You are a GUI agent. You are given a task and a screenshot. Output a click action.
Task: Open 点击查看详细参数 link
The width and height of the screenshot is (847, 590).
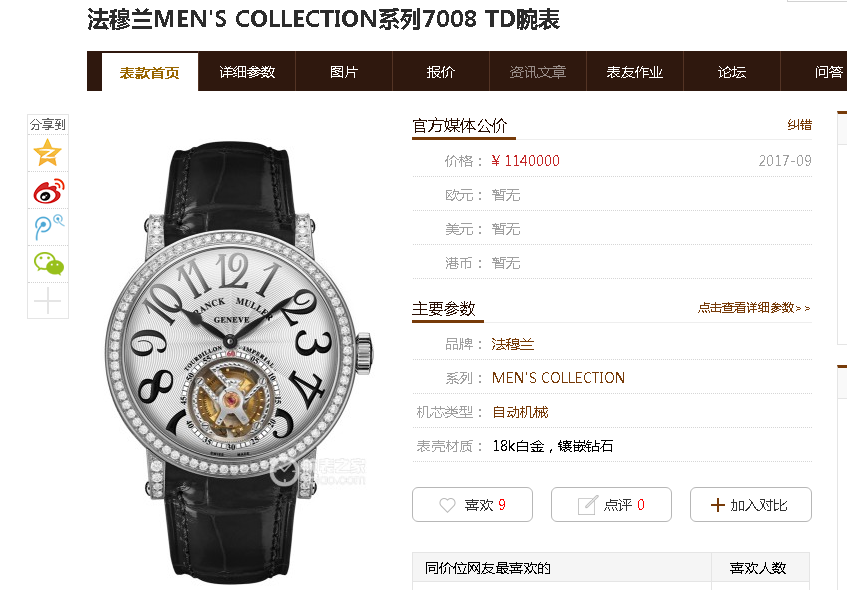(x=754, y=308)
